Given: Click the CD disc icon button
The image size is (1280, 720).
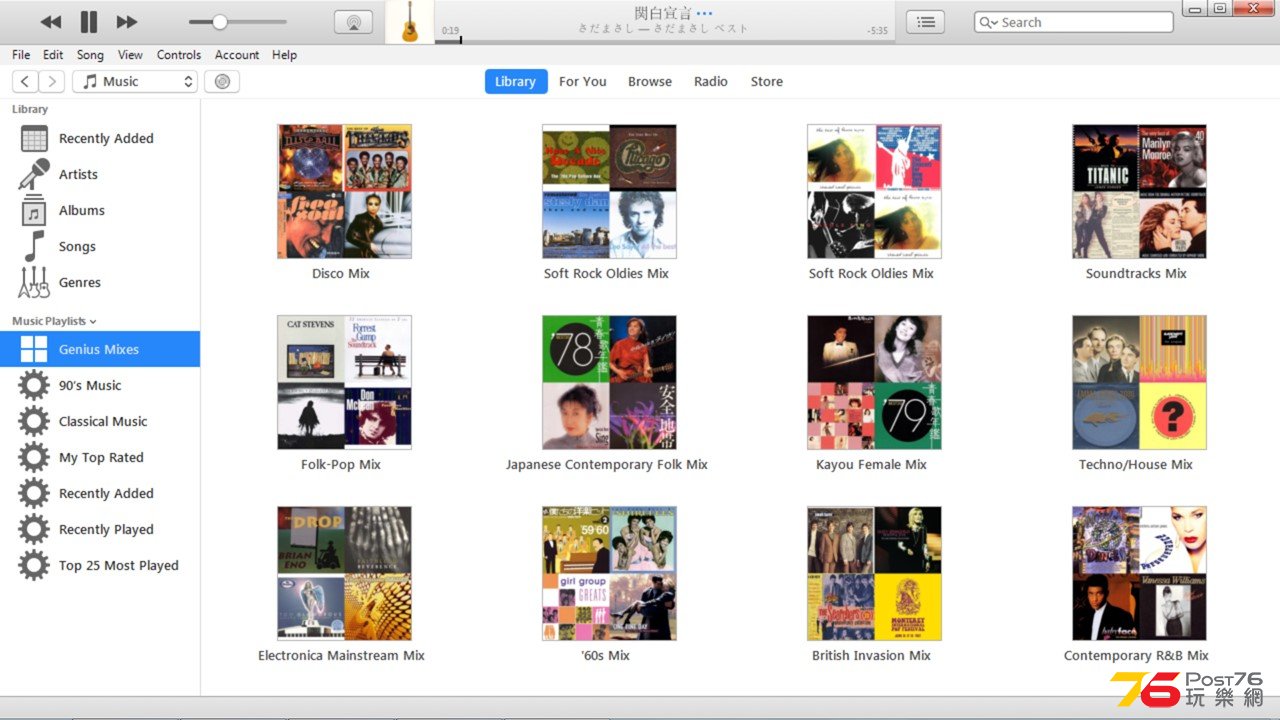Looking at the screenshot, I should tap(222, 82).
